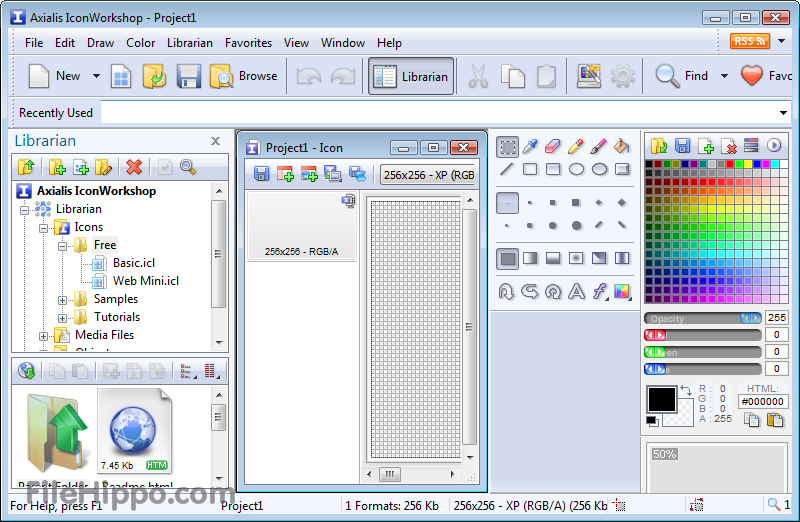Click the new folder icon in Librarian toolbar
Viewport: 800px width, 522px height.
(57, 166)
